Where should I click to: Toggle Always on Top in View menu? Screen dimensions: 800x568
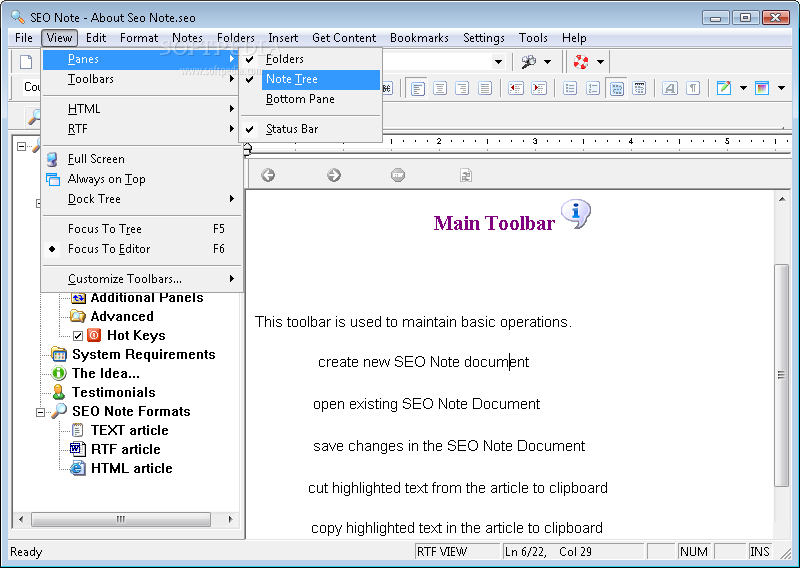coord(142,179)
